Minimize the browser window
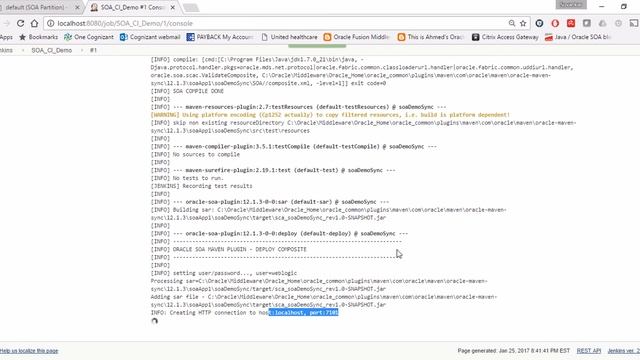The height and width of the screenshot is (360, 640). point(602,7)
